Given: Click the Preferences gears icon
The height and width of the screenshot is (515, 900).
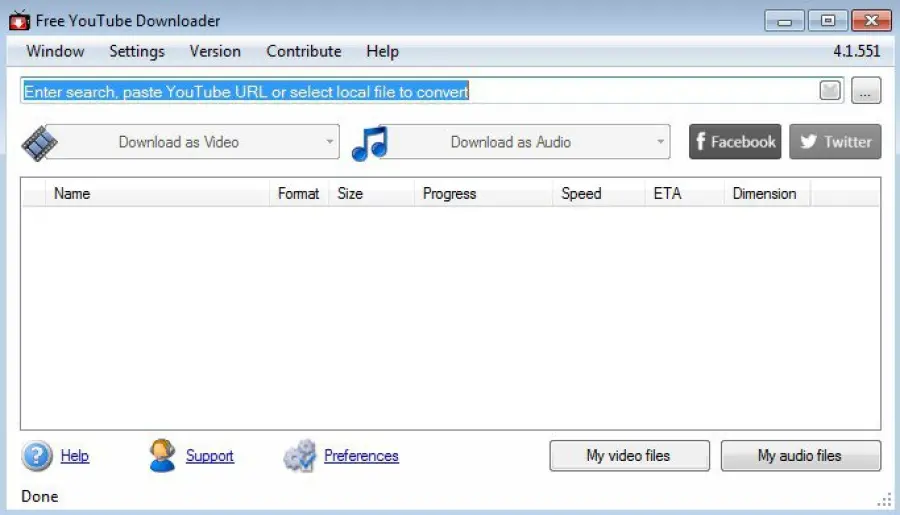Looking at the screenshot, I should click(x=300, y=456).
